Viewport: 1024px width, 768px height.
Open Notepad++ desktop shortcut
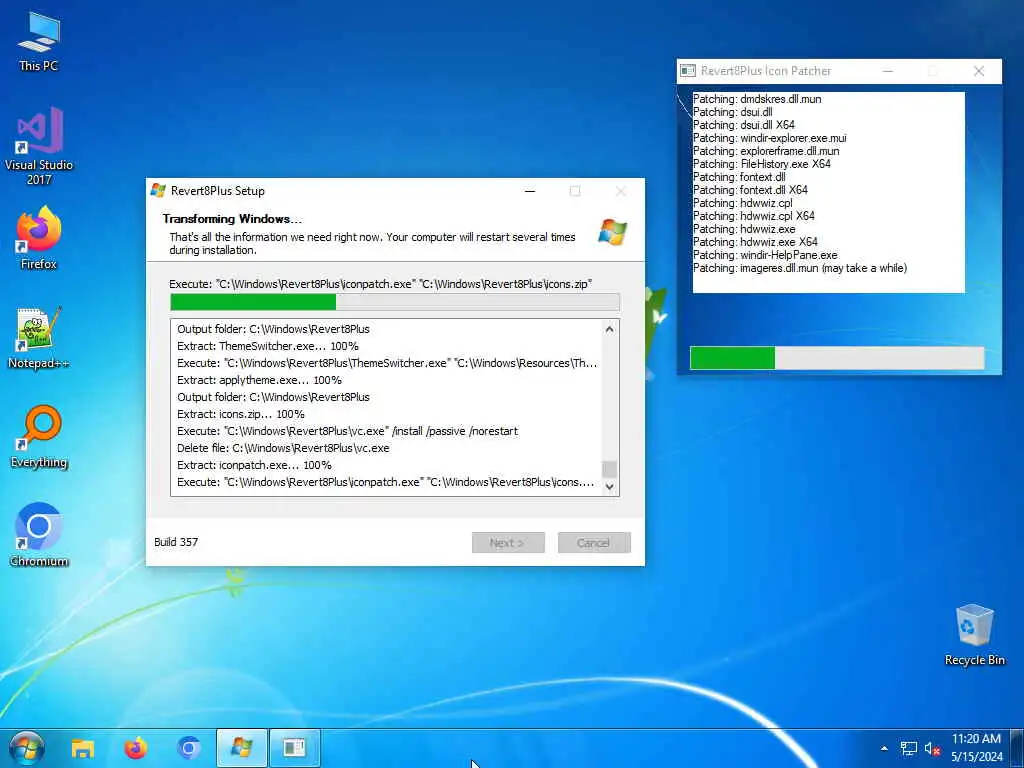point(39,338)
